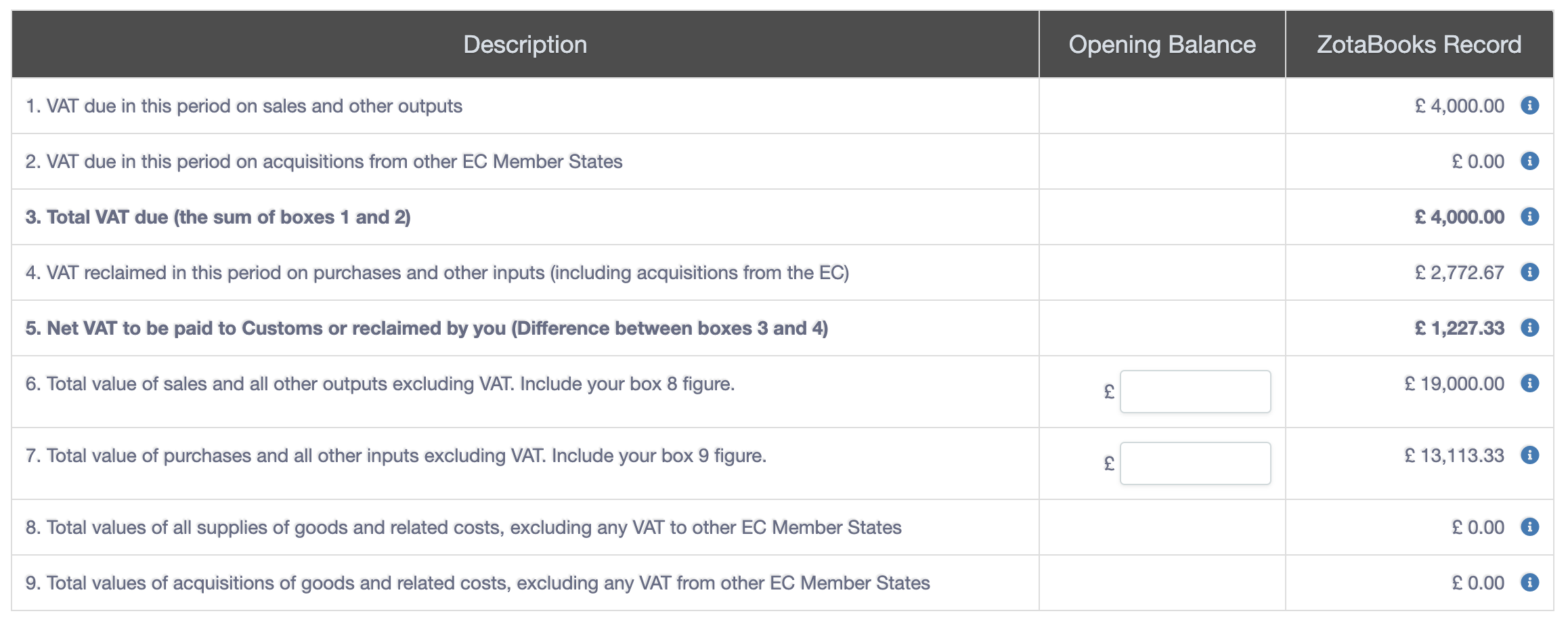Click the £ 13,113.33 purchases total value
1568x622 pixels.
coord(1454,455)
